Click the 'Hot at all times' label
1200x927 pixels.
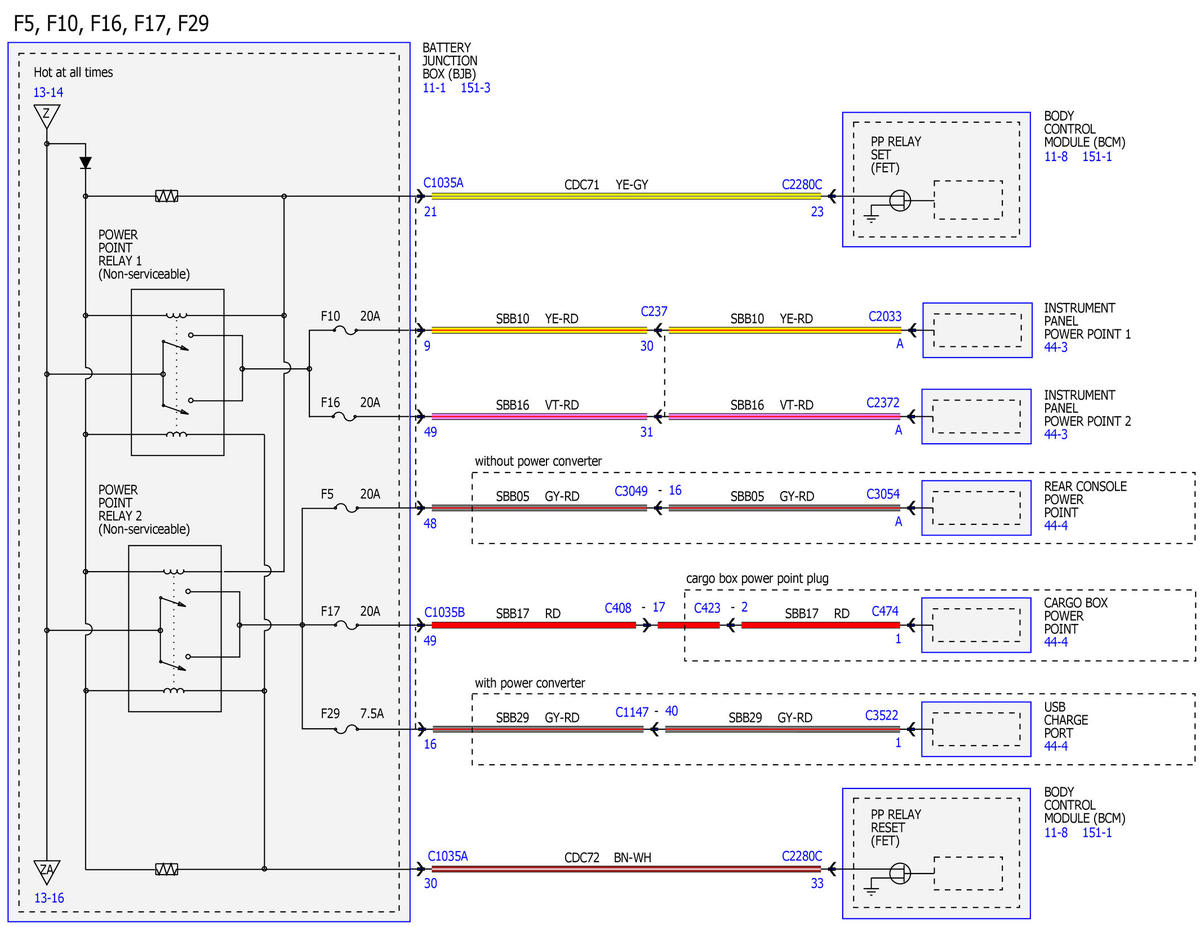pos(73,72)
